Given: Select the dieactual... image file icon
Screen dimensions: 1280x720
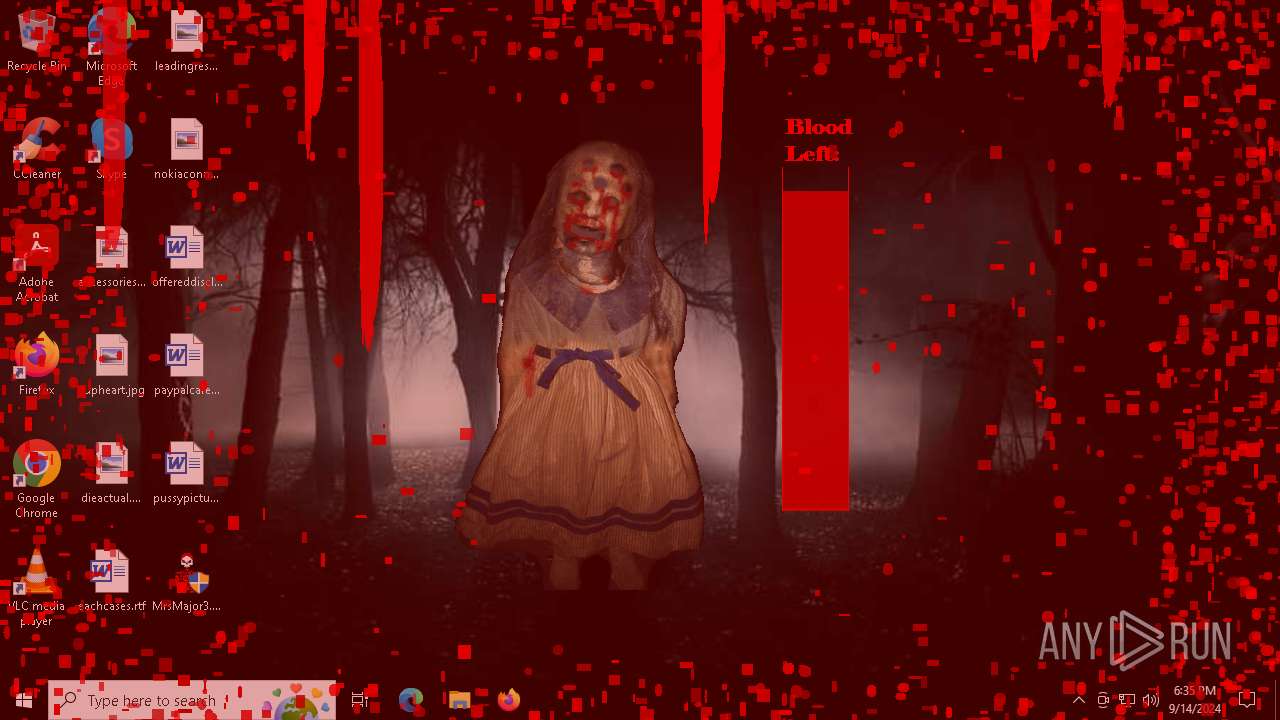Looking at the screenshot, I should pyautogui.click(x=111, y=474).
